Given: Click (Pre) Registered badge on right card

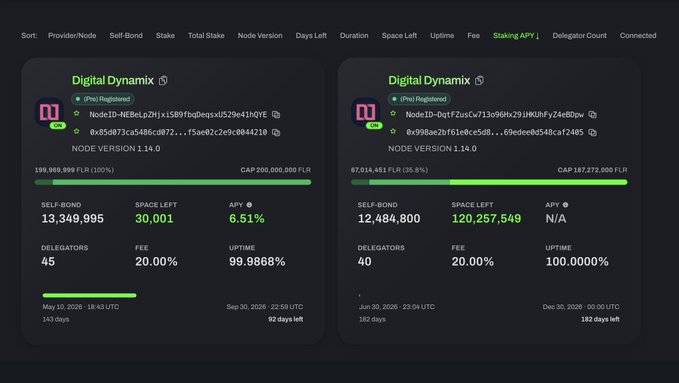Looking at the screenshot, I should [419, 99].
